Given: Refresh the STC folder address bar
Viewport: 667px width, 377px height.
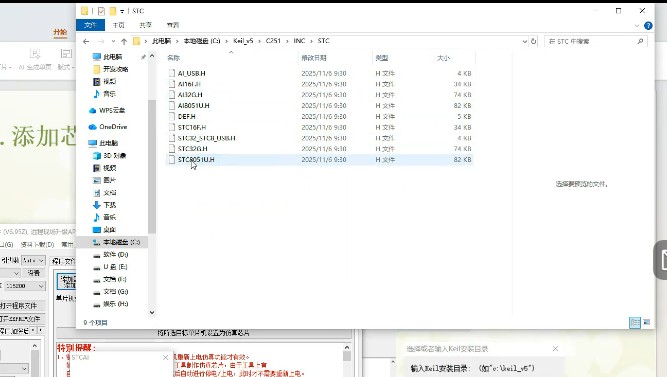Looking at the screenshot, I should (x=533, y=41).
